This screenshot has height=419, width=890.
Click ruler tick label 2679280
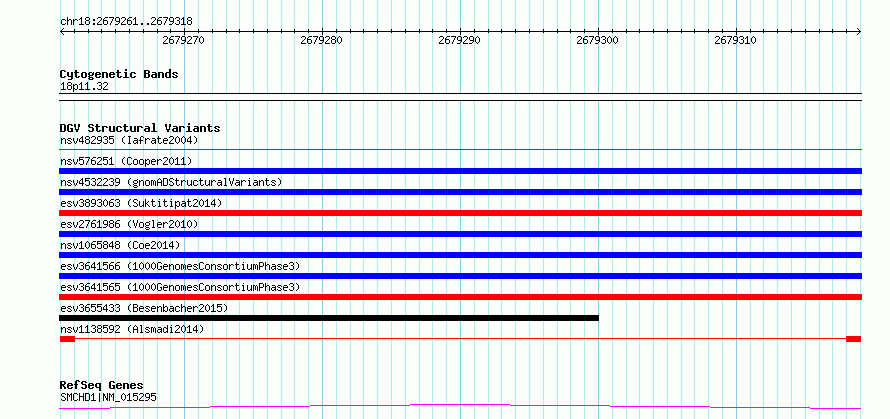click(x=321, y=40)
